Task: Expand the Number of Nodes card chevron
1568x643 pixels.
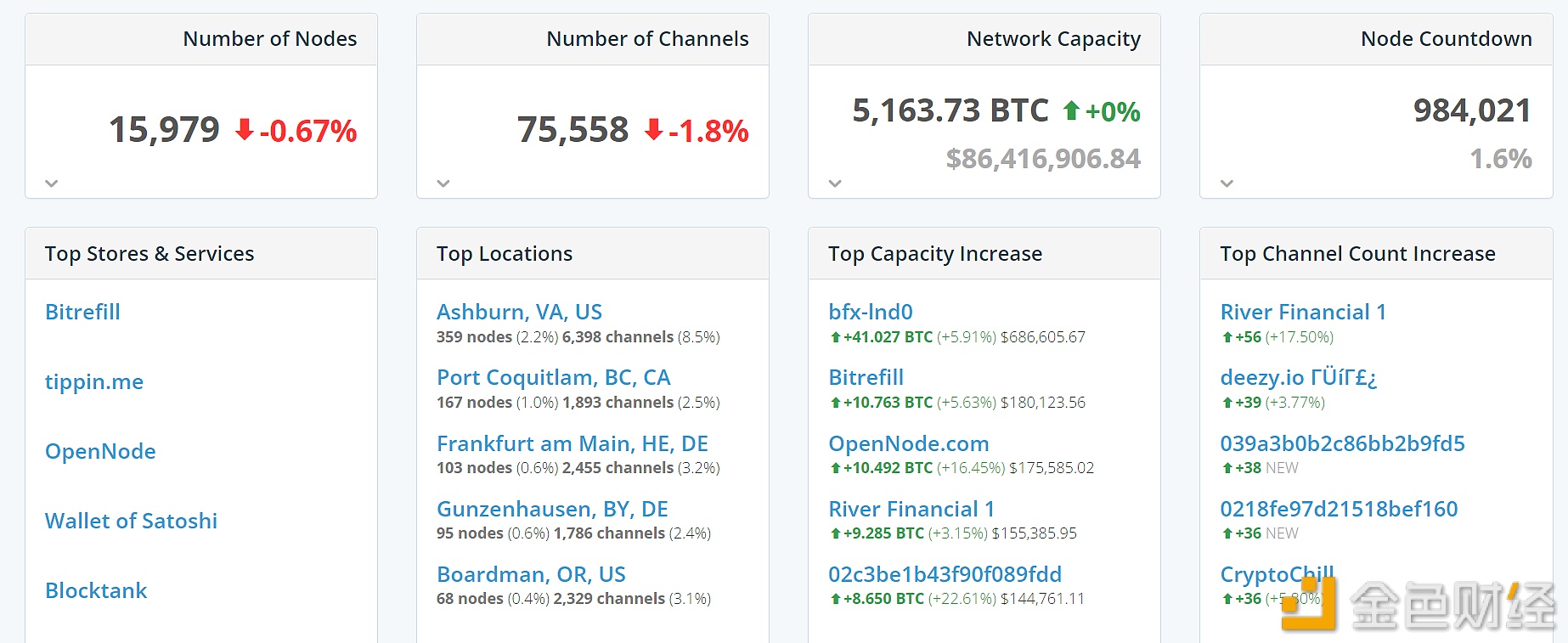Action: pos(52,183)
